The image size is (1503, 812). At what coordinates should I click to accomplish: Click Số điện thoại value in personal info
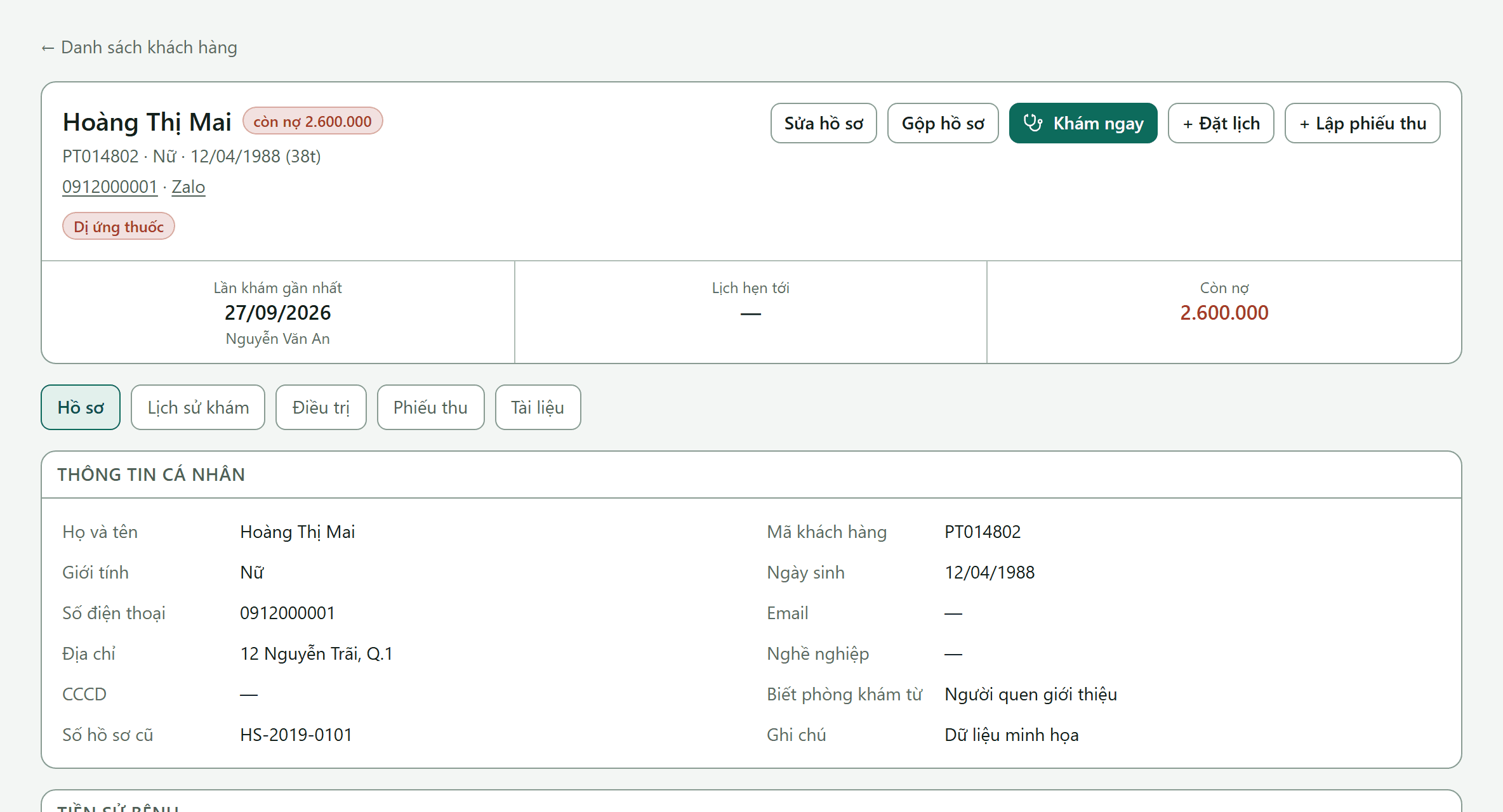tap(288, 613)
